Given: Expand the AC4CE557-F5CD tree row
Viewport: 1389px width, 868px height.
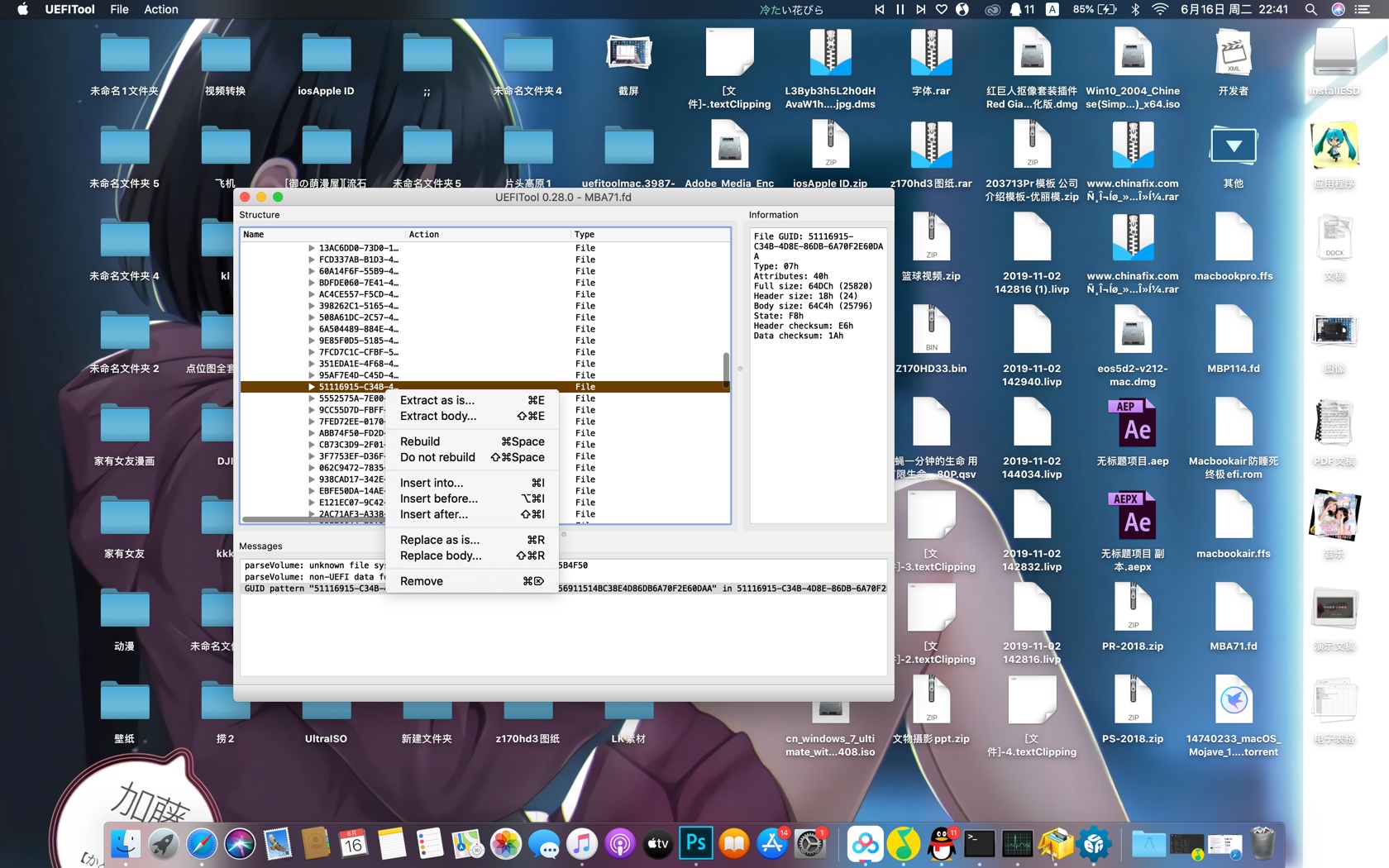Looking at the screenshot, I should 312,294.
